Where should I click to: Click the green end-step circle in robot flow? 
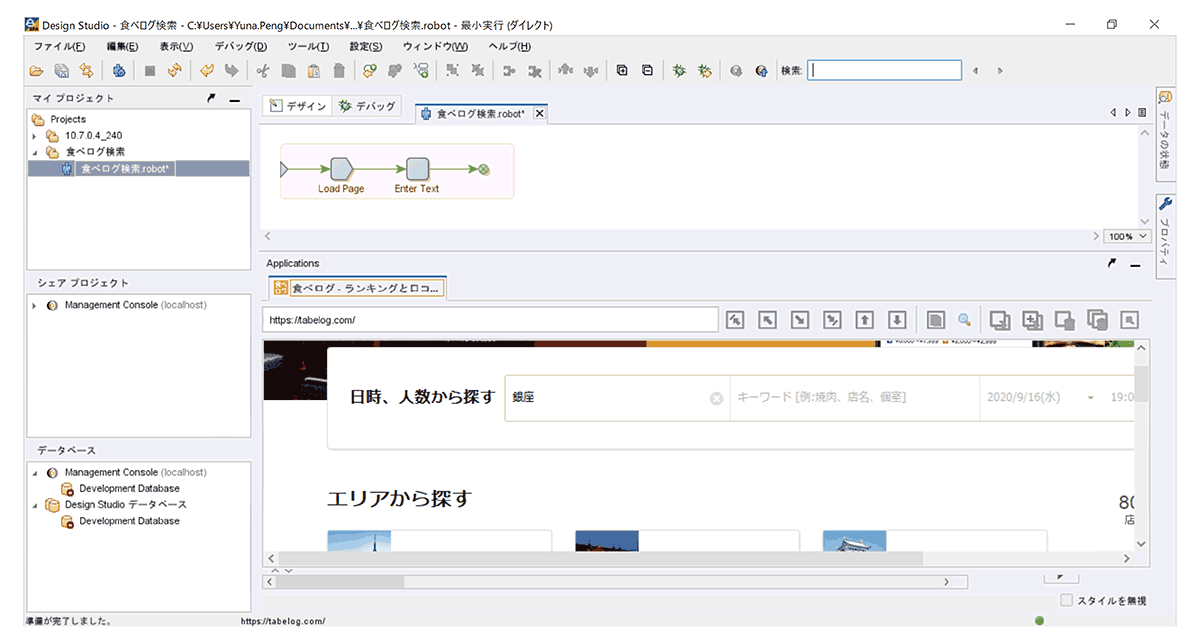(x=484, y=169)
